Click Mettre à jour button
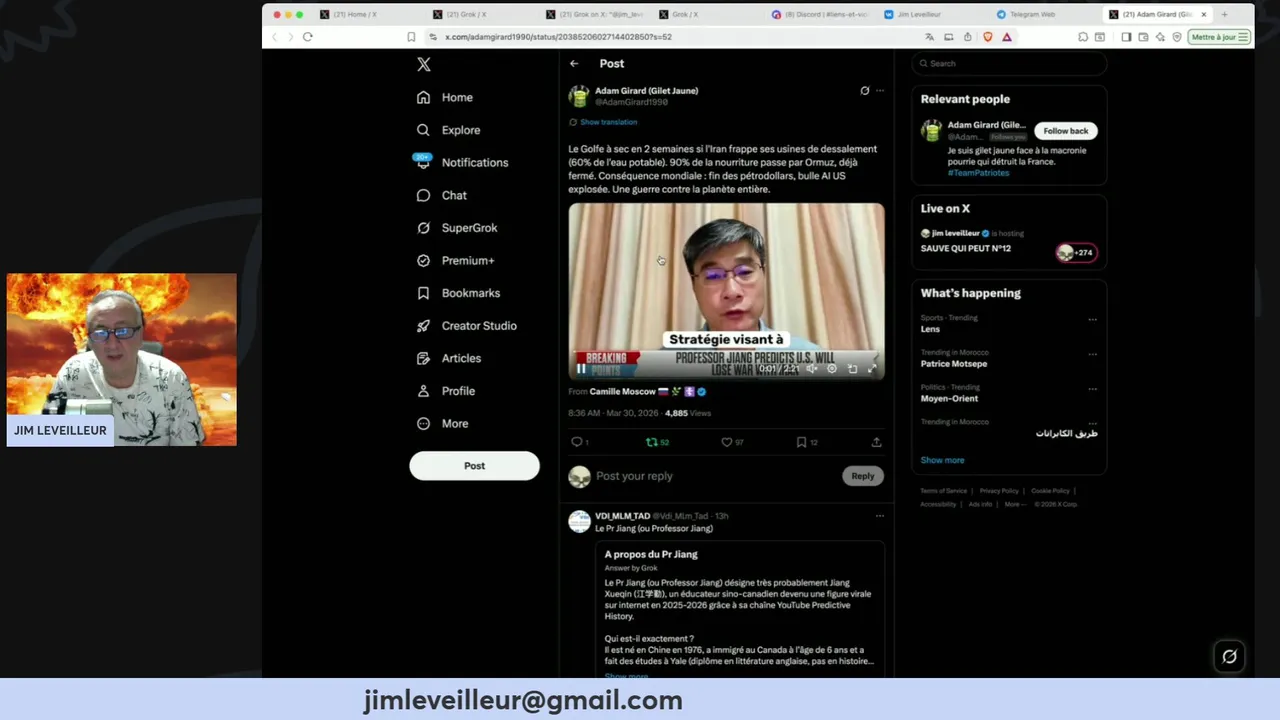 click(1219, 37)
